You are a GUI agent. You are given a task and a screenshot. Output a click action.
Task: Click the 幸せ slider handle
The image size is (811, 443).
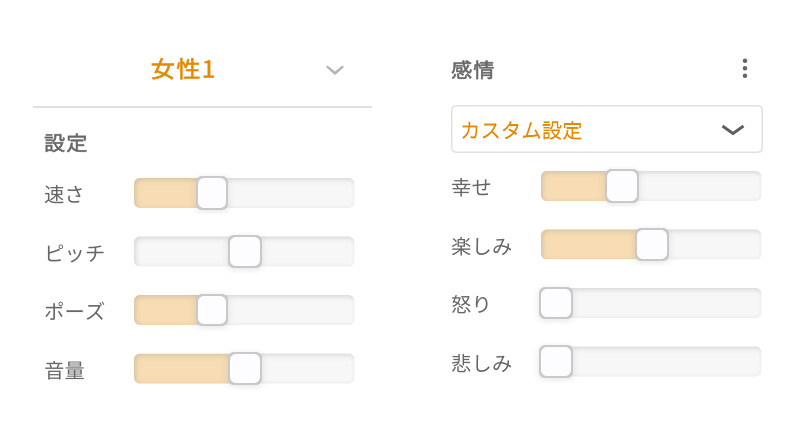pyautogui.click(x=622, y=186)
